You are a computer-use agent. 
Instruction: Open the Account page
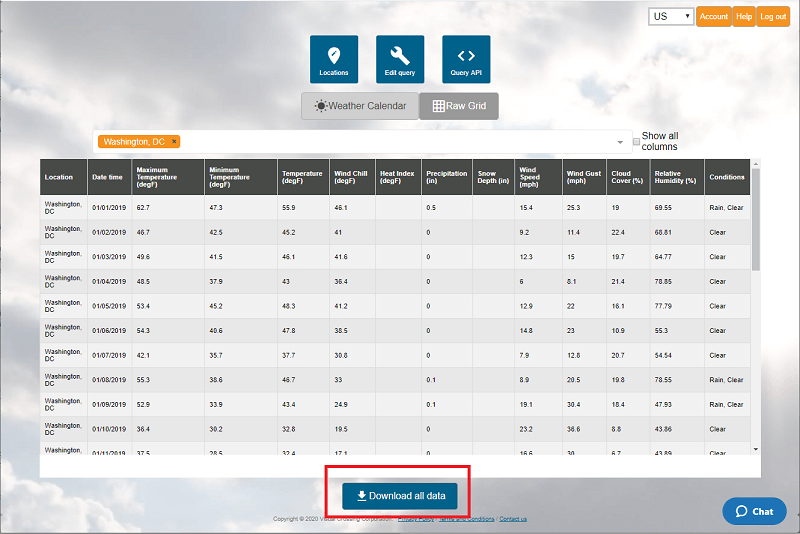point(714,17)
